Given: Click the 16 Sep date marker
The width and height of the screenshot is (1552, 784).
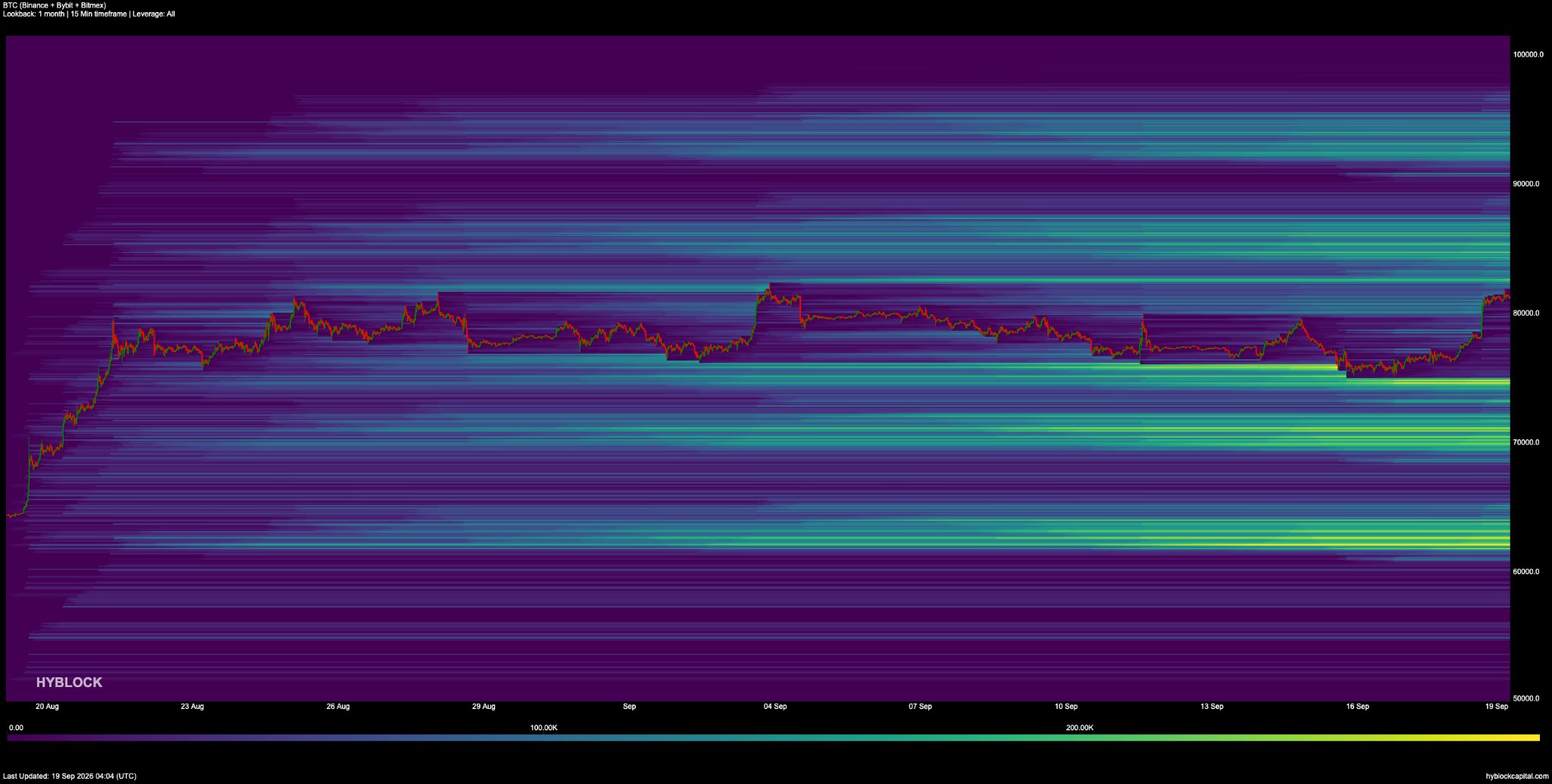Looking at the screenshot, I should pyautogui.click(x=1357, y=707).
